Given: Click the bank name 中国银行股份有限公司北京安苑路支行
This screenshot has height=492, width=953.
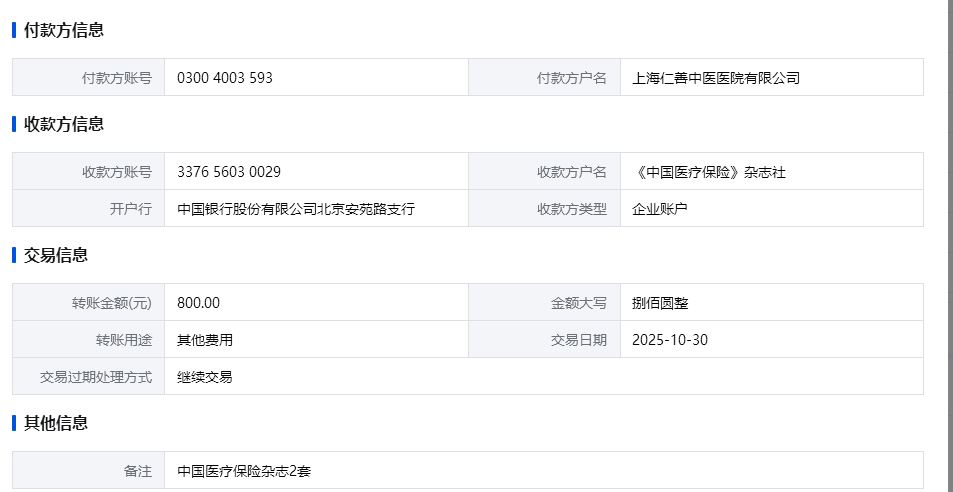Looking at the screenshot, I should [296, 209].
